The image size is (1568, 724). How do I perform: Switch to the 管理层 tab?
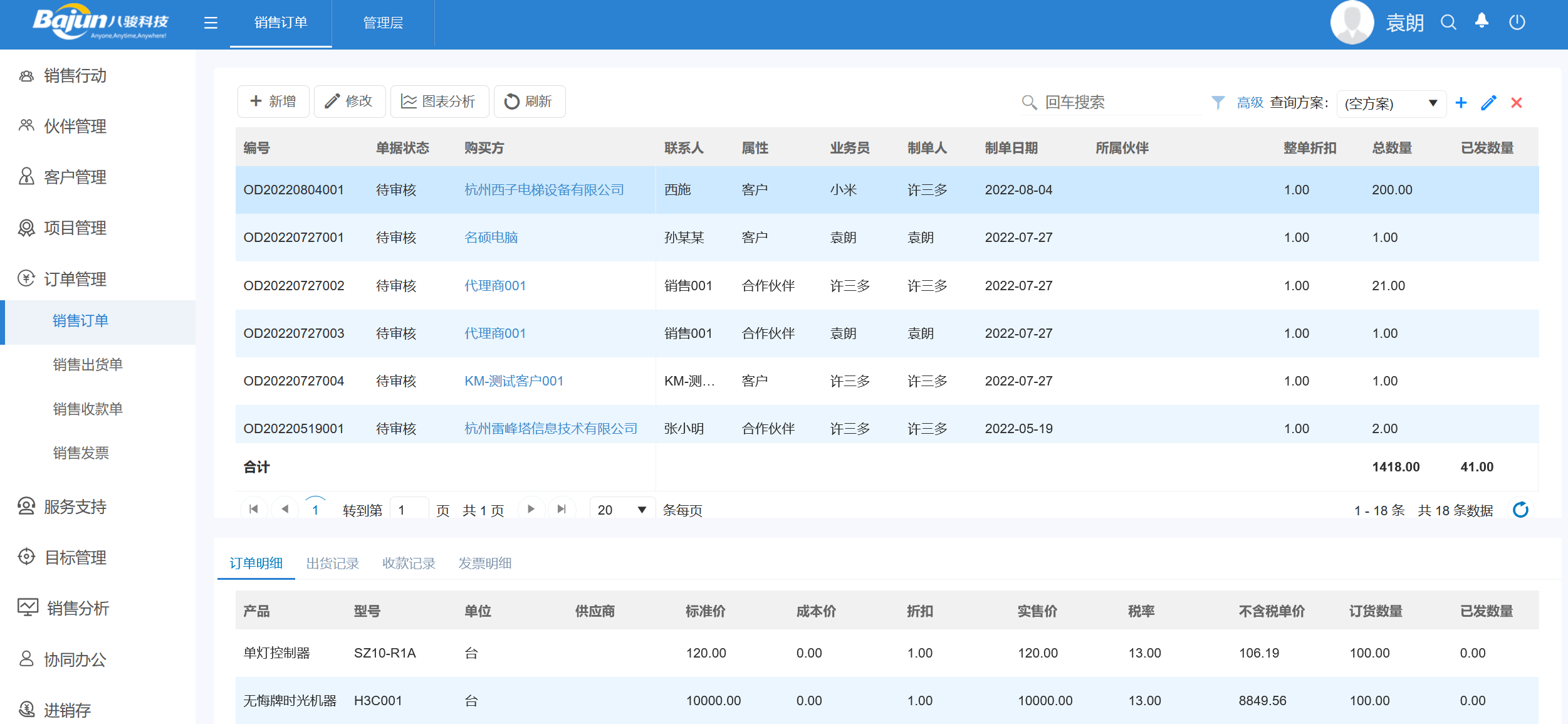click(382, 23)
